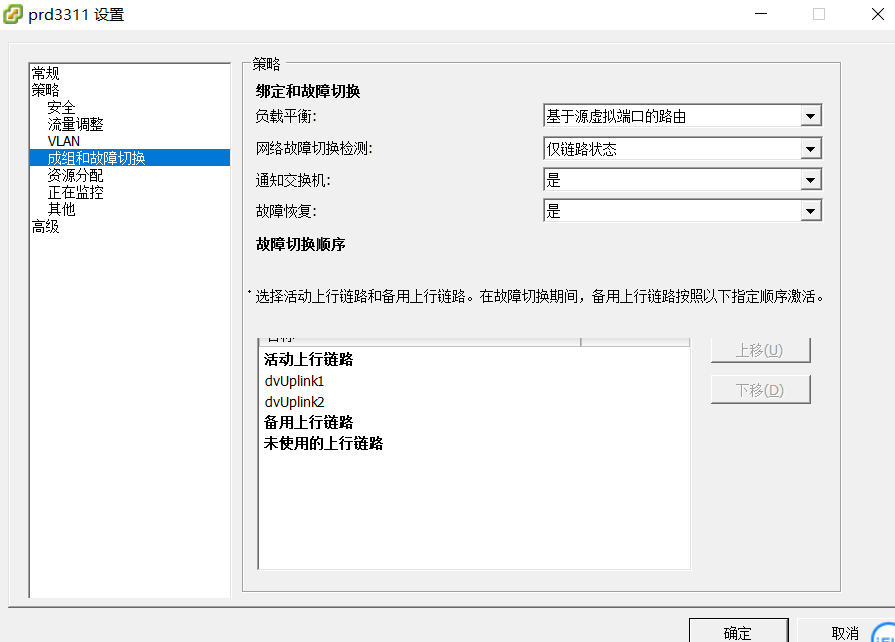
Task: Open the 资源分配 policy page
Action: 75,175
